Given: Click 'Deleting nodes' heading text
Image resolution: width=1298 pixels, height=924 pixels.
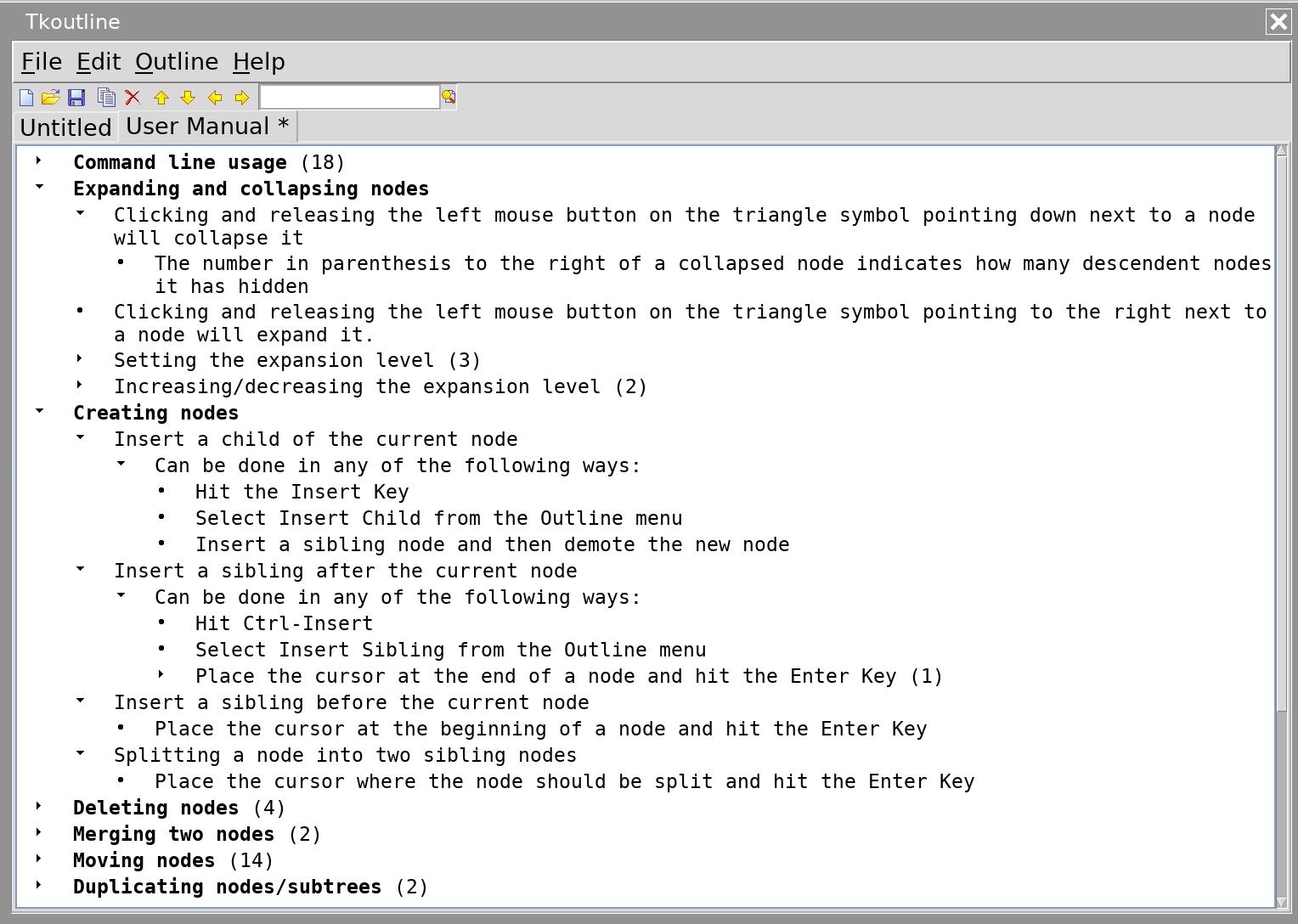Looking at the screenshot, I should (156, 808).
